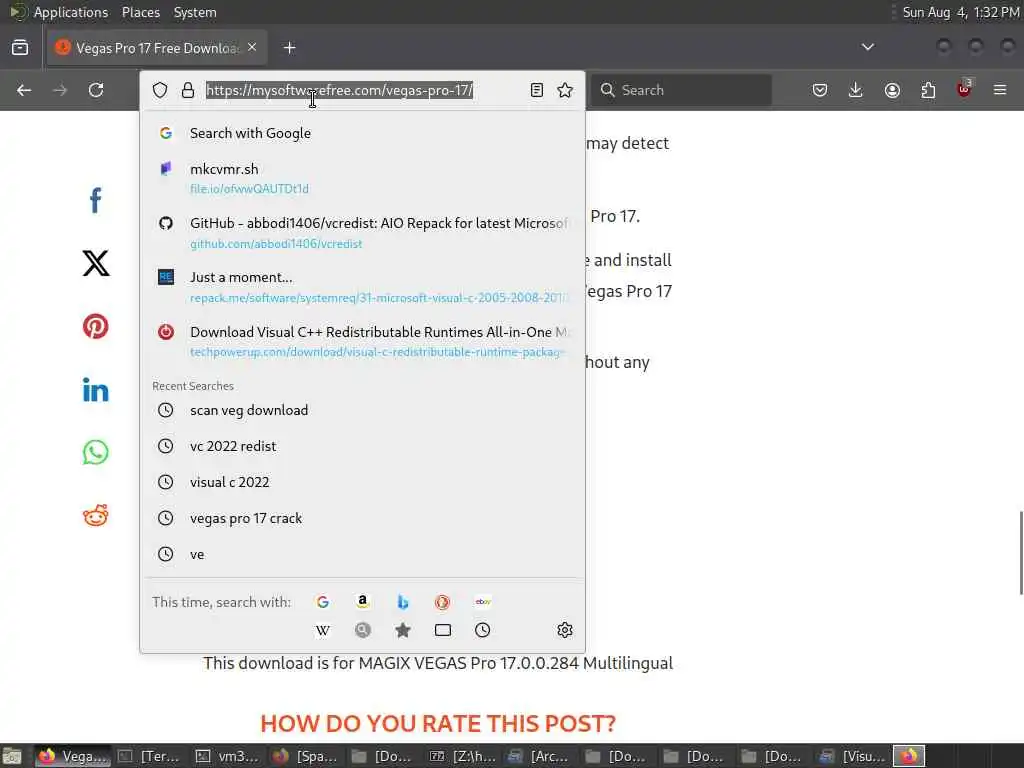This screenshot has height=768, width=1024.
Task: Switch to the [Z:\h... taskbar window
Action: pyautogui.click(x=462, y=756)
